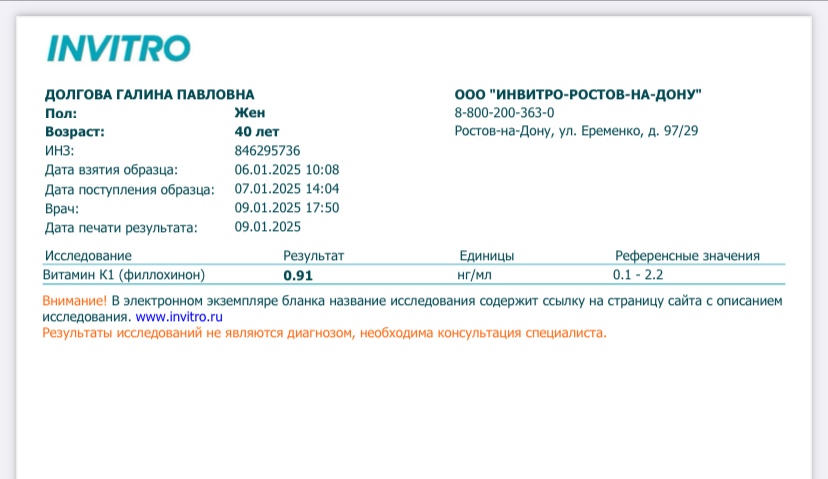Click the INVITRO logo
This screenshot has width=828, height=479.
(119, 49)
